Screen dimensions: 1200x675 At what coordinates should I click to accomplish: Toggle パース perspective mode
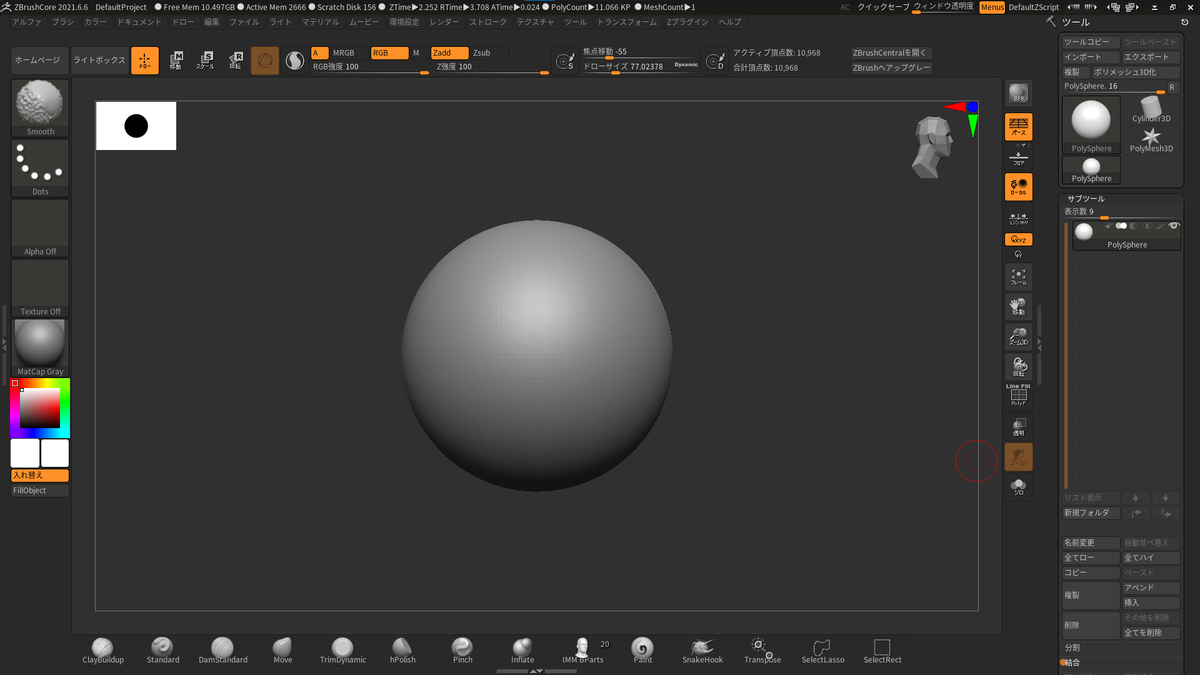tap(1018, 126)
